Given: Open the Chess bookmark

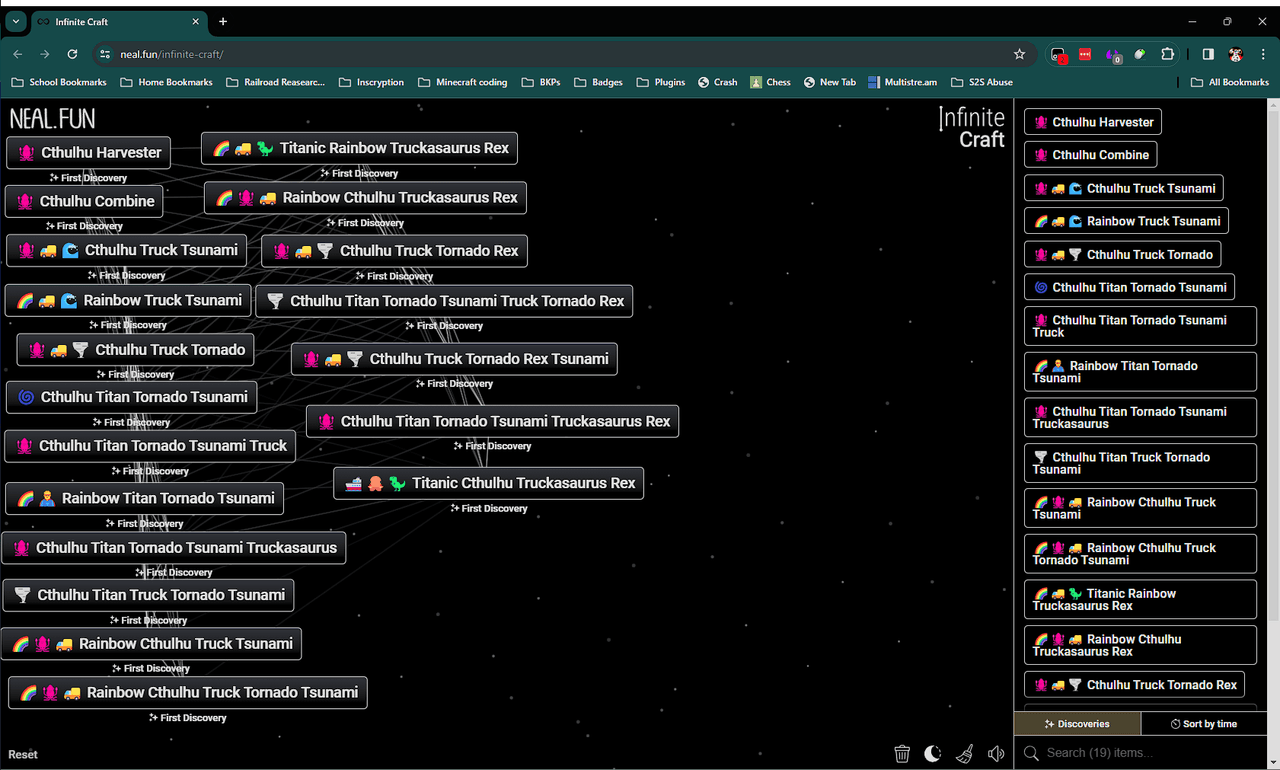Looking at the screenshot, I should click(770, 82).
